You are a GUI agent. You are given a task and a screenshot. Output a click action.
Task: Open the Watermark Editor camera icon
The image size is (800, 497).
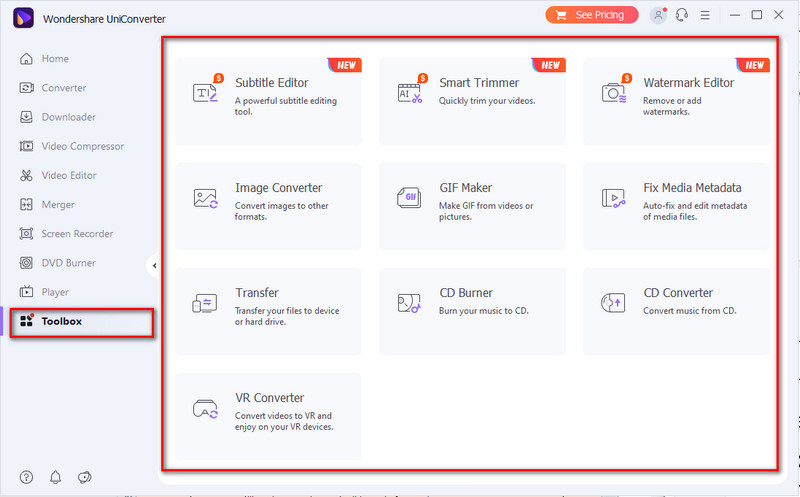point(614,91)
